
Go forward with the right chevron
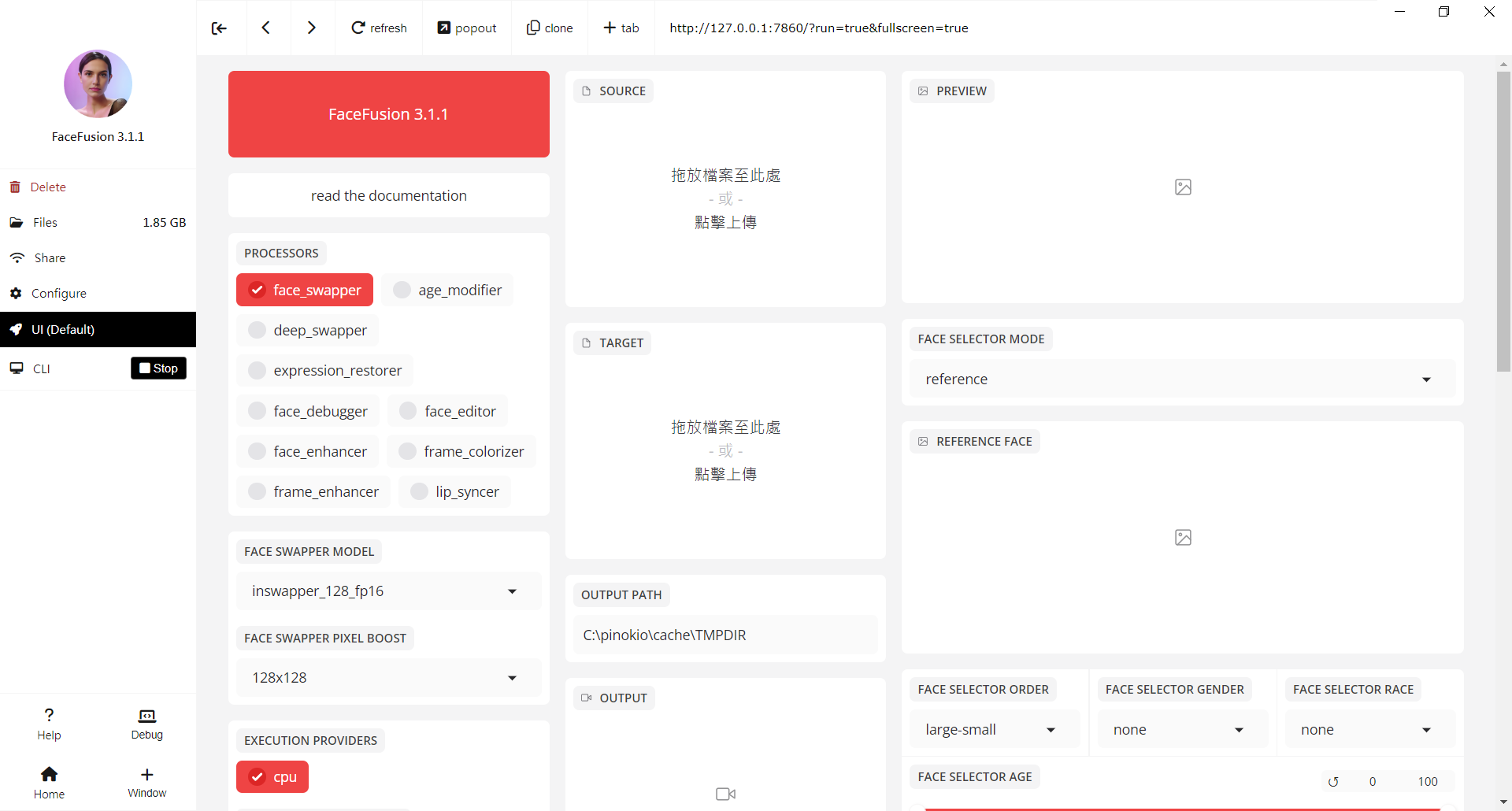(311, 28)
